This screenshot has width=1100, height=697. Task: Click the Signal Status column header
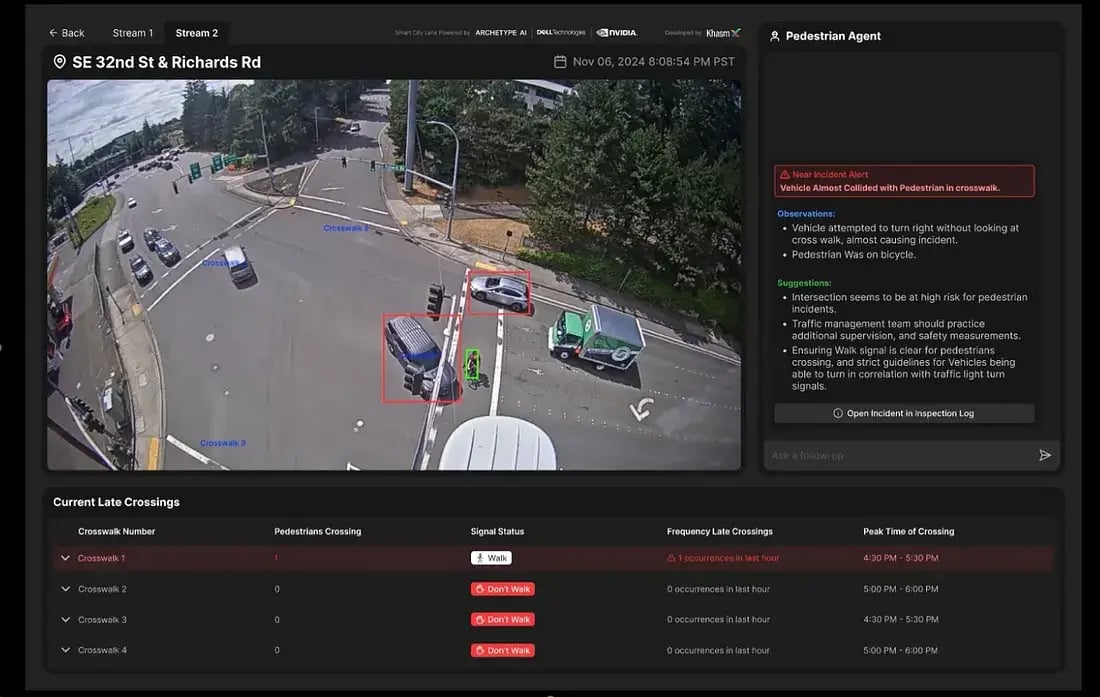497,532
